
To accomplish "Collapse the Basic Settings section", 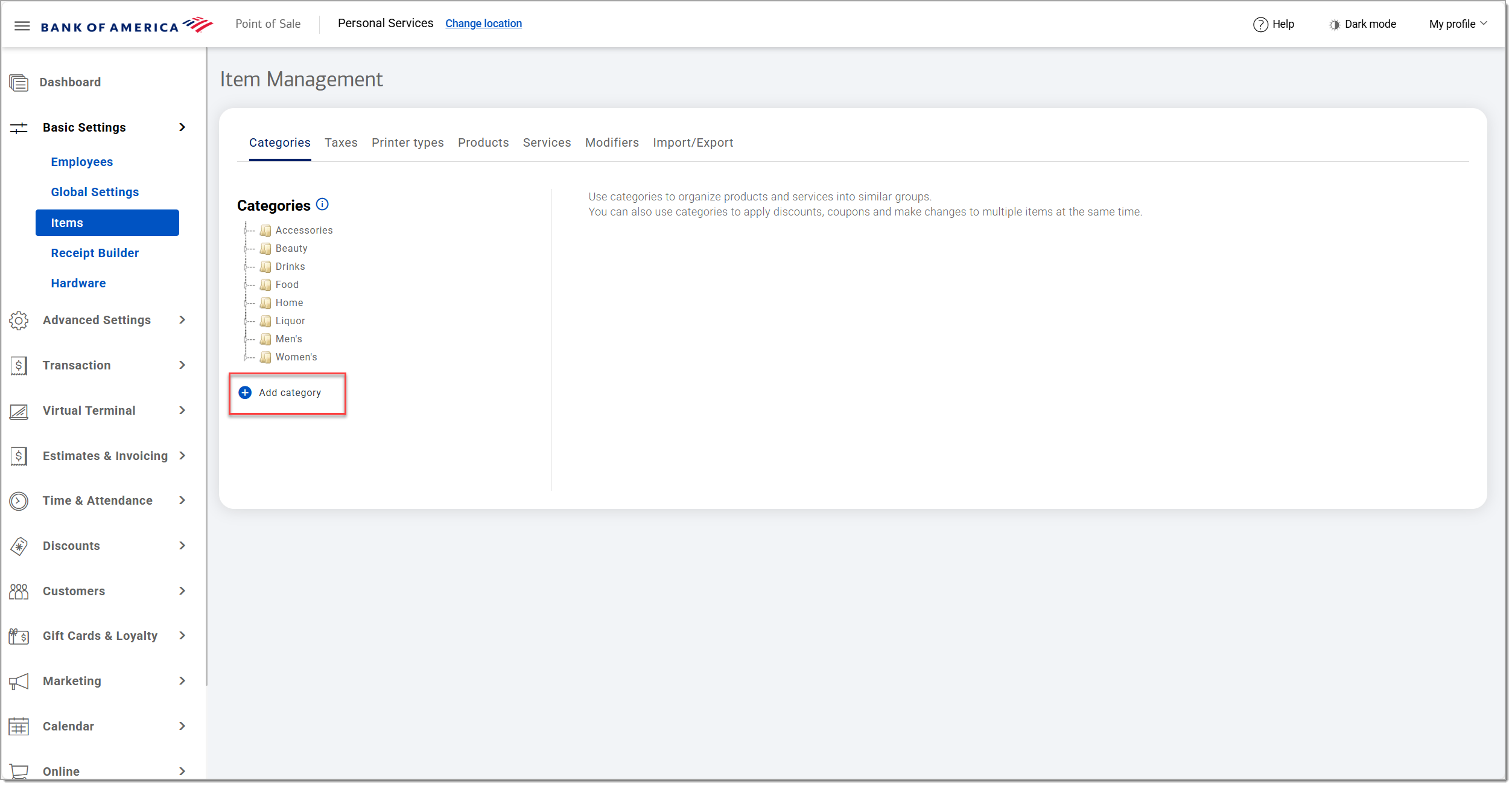I will coord(182,127).
